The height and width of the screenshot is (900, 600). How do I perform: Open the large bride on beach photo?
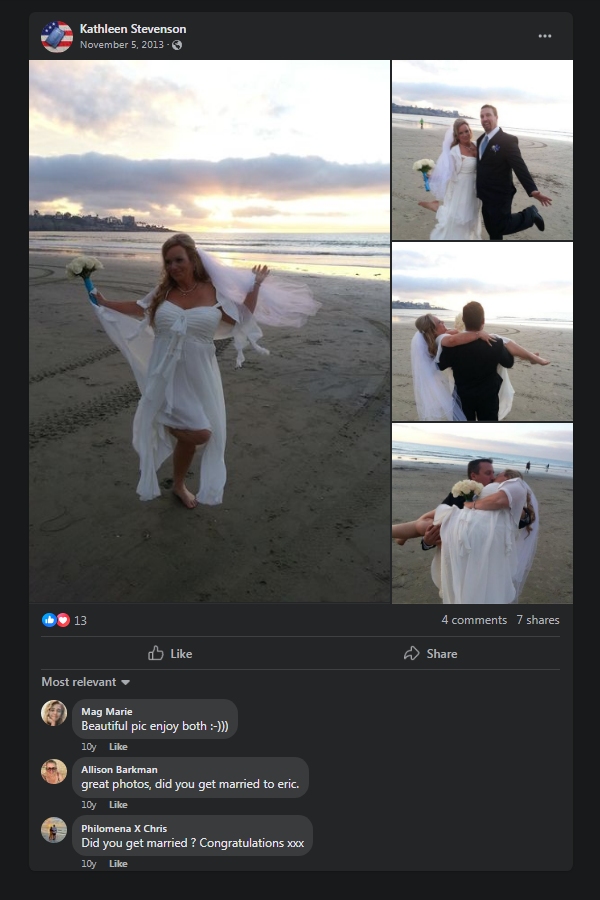click(209, 332)
